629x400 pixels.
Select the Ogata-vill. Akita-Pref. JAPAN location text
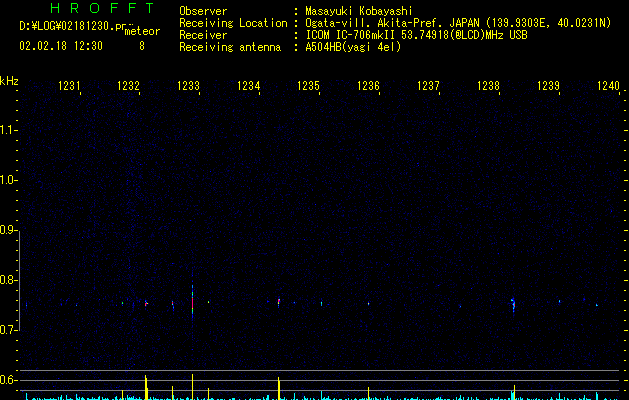[458, 23]
